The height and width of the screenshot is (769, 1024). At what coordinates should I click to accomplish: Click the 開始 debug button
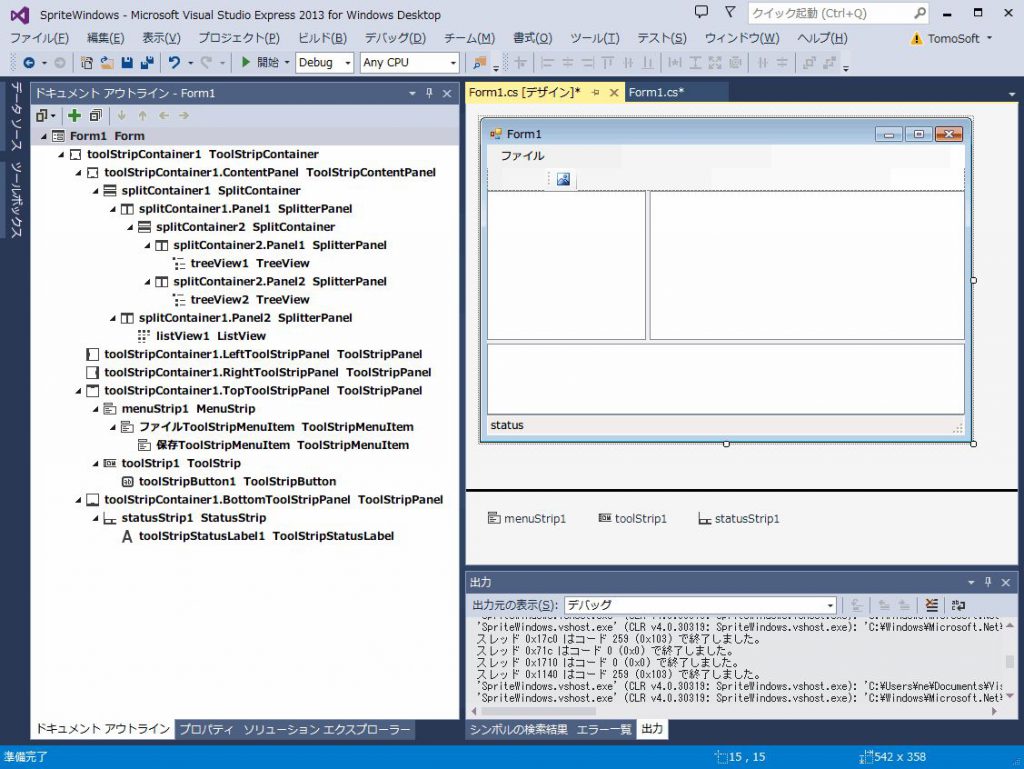(x=263, y=62)
